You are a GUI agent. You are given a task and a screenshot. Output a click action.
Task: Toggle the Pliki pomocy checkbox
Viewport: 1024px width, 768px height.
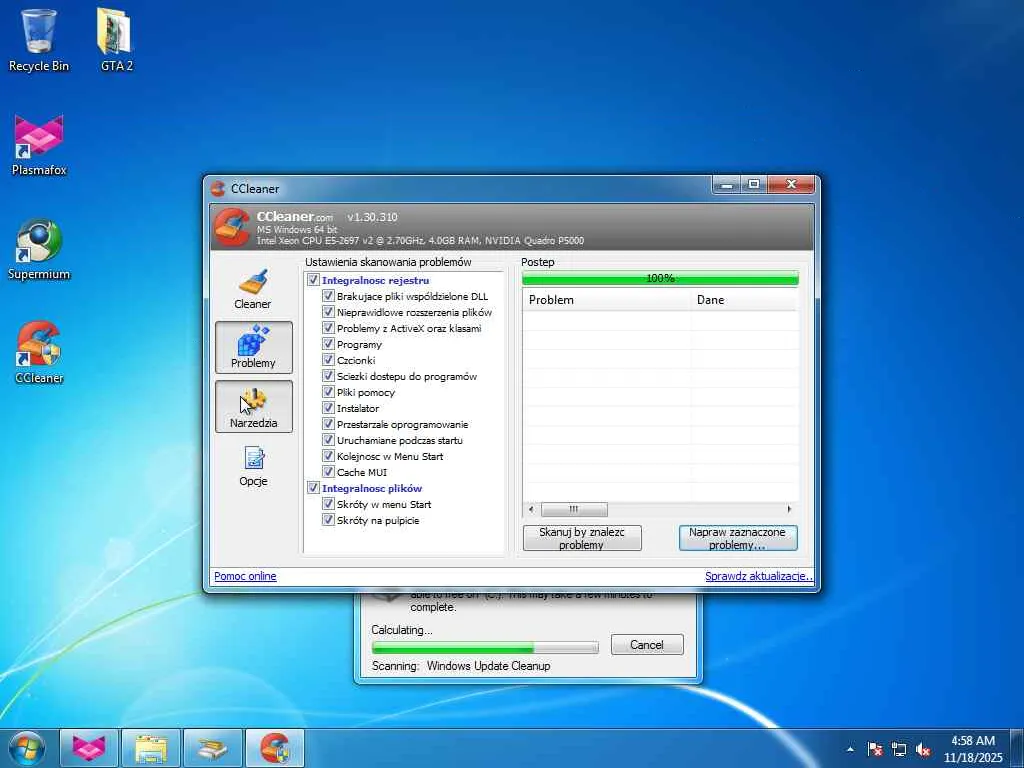tap(328, 392)
